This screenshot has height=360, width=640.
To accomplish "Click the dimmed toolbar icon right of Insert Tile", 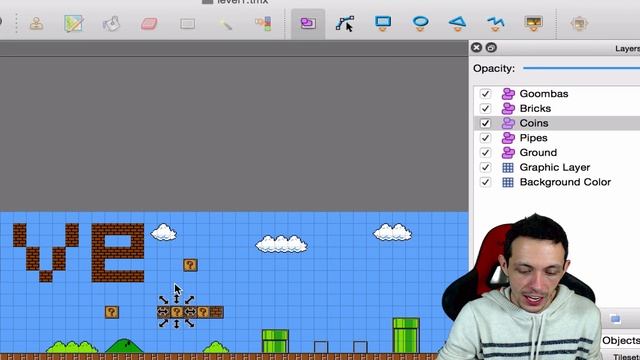I will point(579,24).
